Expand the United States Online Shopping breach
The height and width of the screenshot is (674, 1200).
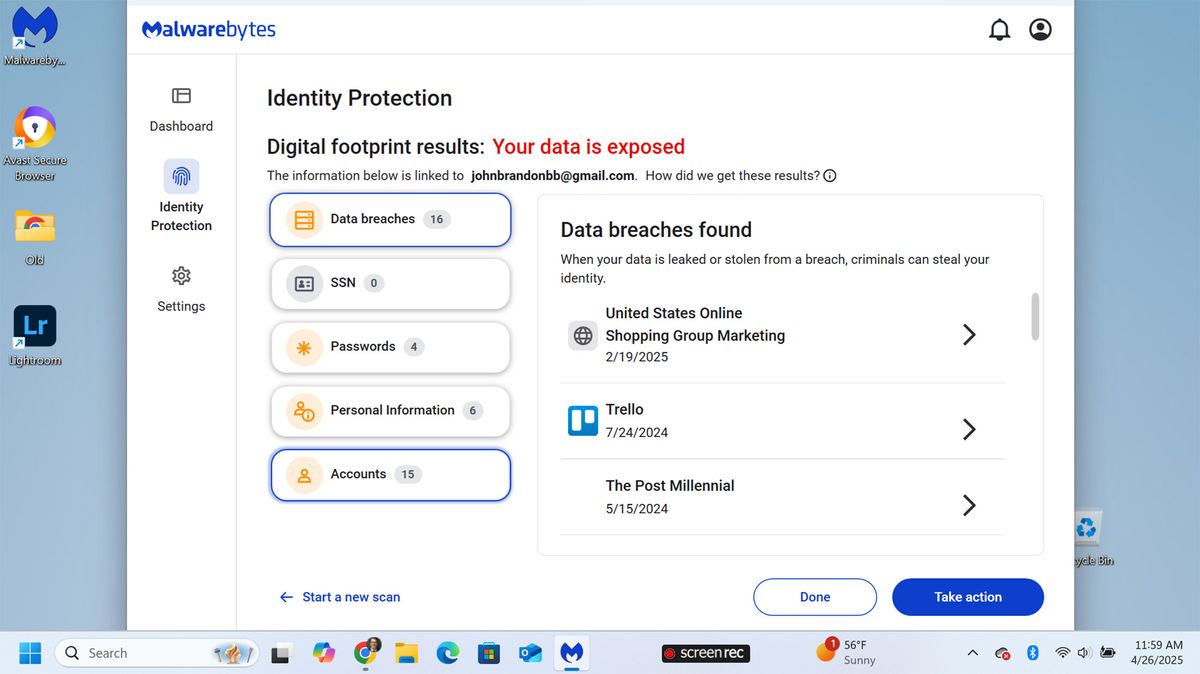(968, 334)
